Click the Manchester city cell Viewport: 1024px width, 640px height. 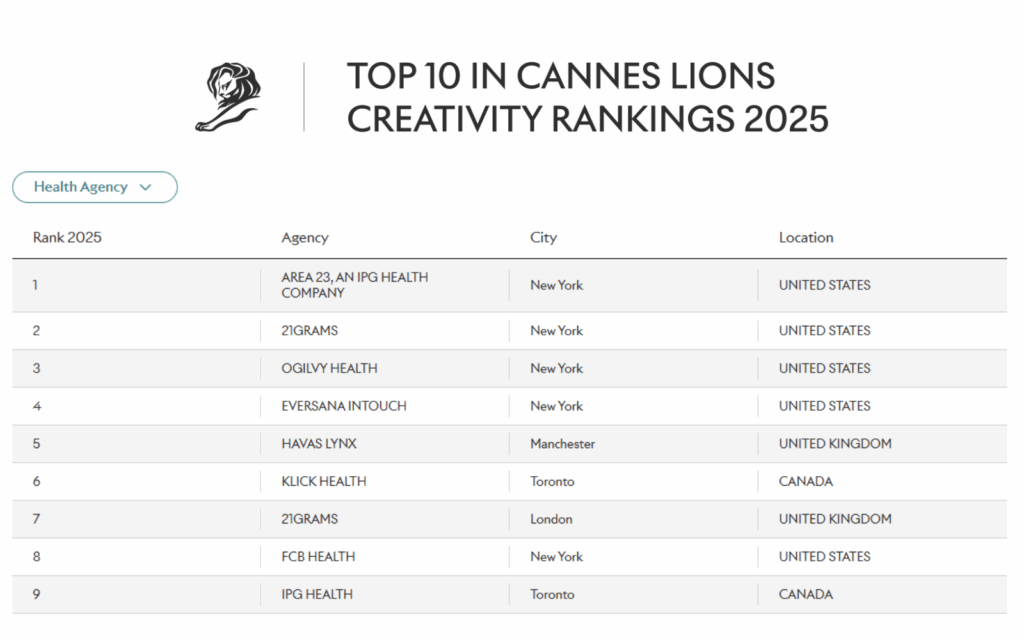pos(562,444)
